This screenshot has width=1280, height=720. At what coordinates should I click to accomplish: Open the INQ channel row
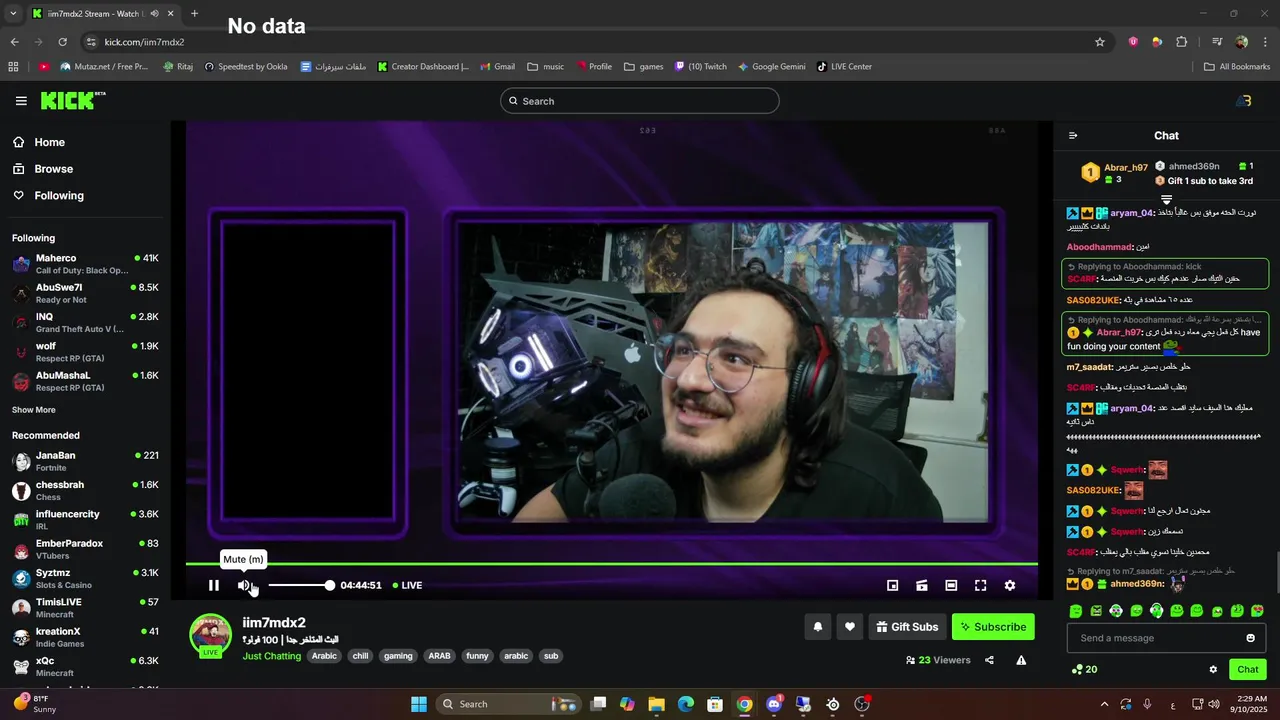85,323
